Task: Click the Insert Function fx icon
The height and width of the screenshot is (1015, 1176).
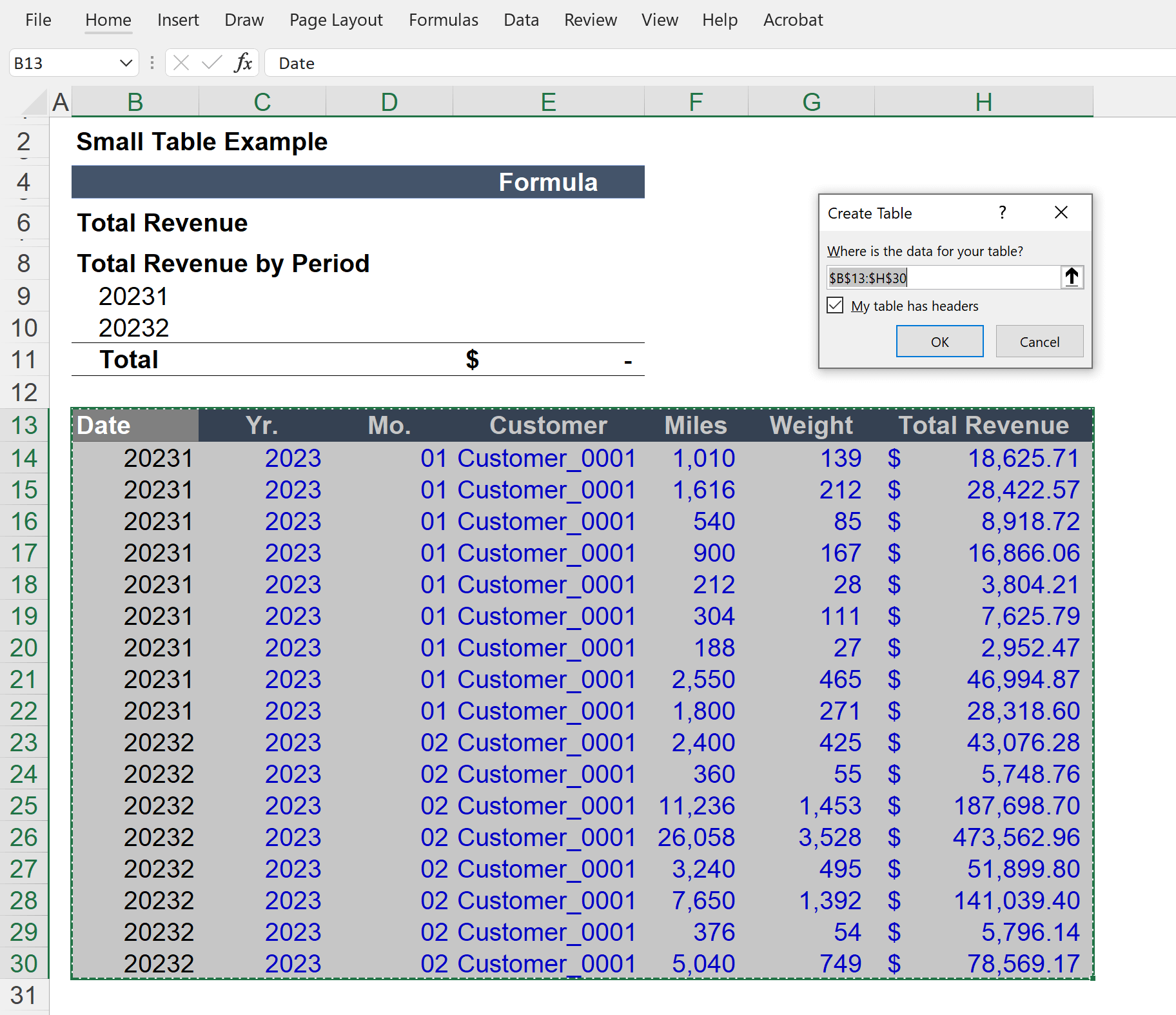Action: point(242,63)
